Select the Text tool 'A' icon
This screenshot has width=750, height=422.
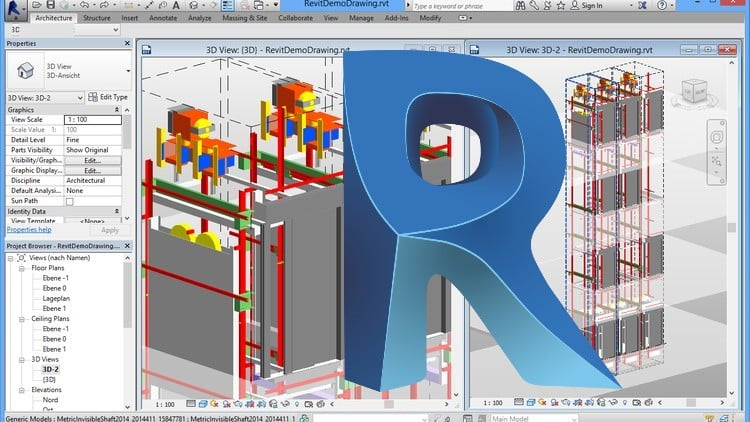pos(176,5)
